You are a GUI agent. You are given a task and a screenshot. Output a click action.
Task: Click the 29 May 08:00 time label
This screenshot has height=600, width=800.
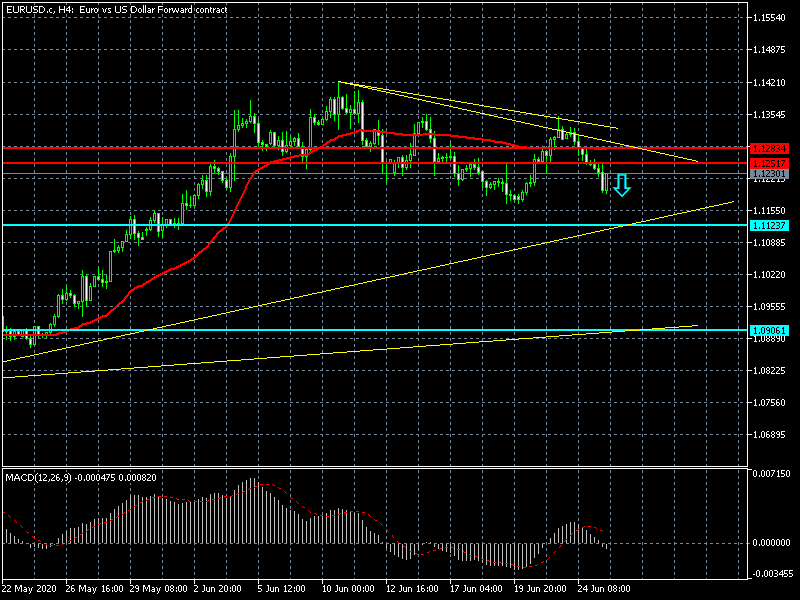159,589
